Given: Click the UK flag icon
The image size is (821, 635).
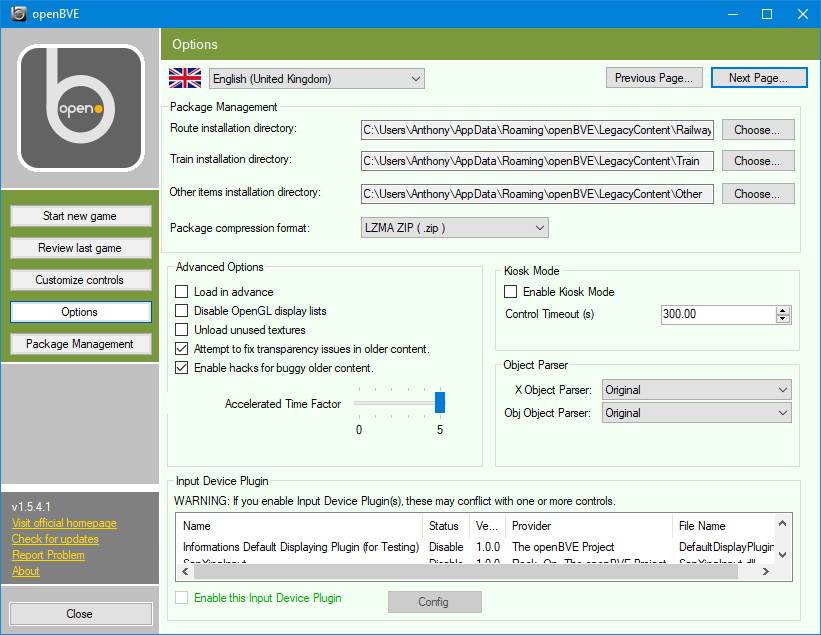Looking at the screenshot, I should [185, 79].
